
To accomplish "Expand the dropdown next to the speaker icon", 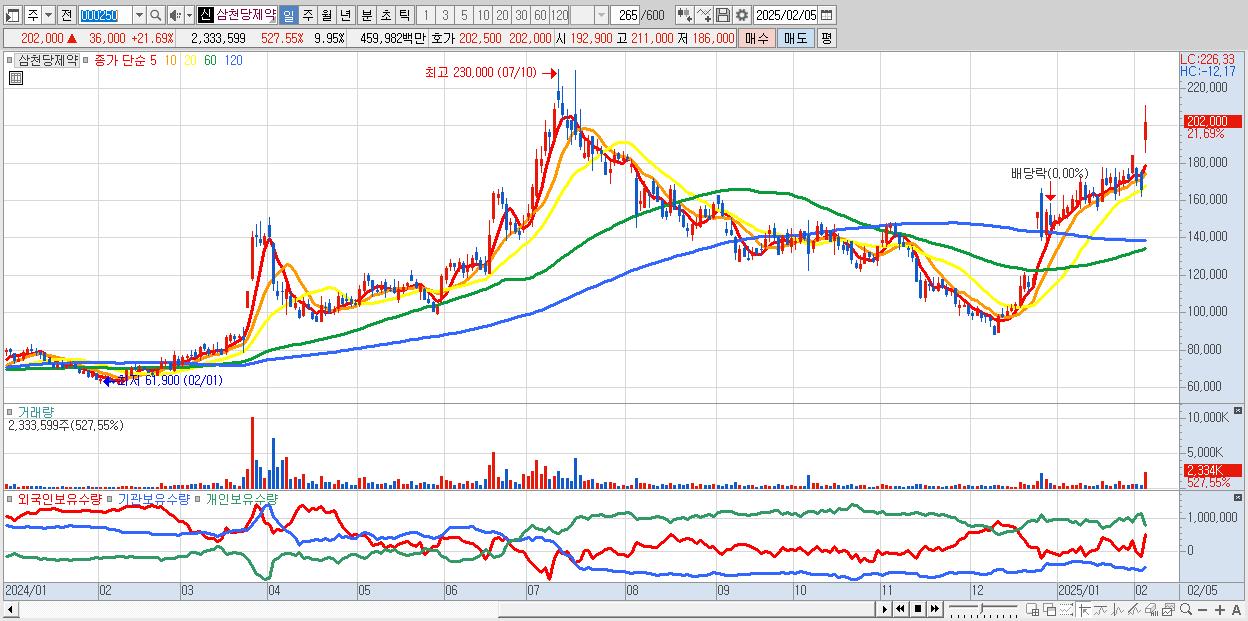I will click(x=189, y=15).
